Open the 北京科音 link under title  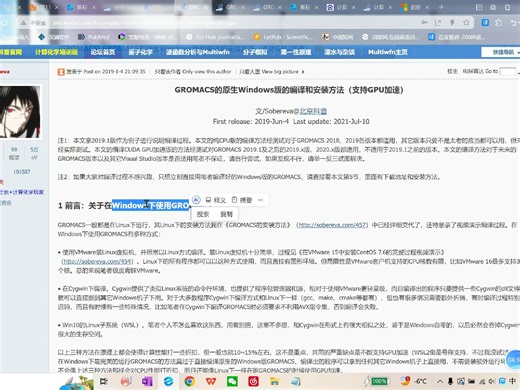(313, 111)
